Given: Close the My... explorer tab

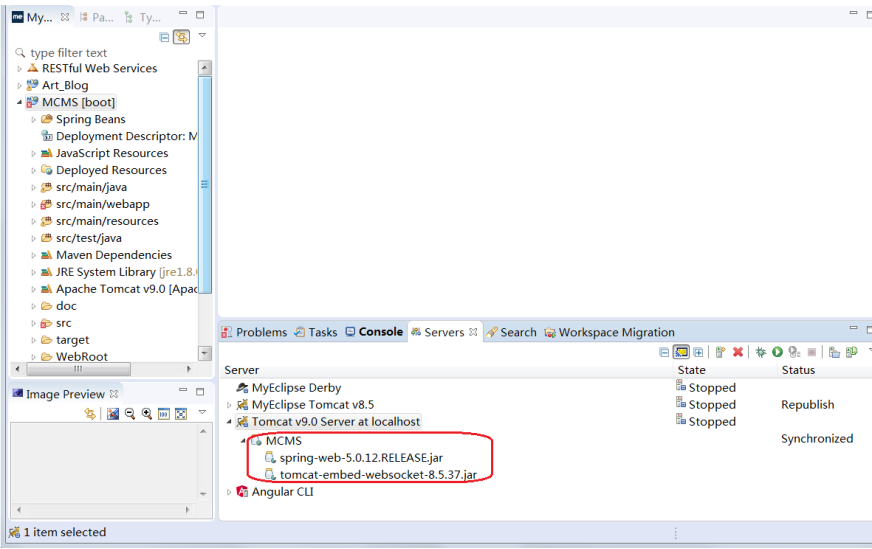Looking at the screenshot, I should [65, 17].
